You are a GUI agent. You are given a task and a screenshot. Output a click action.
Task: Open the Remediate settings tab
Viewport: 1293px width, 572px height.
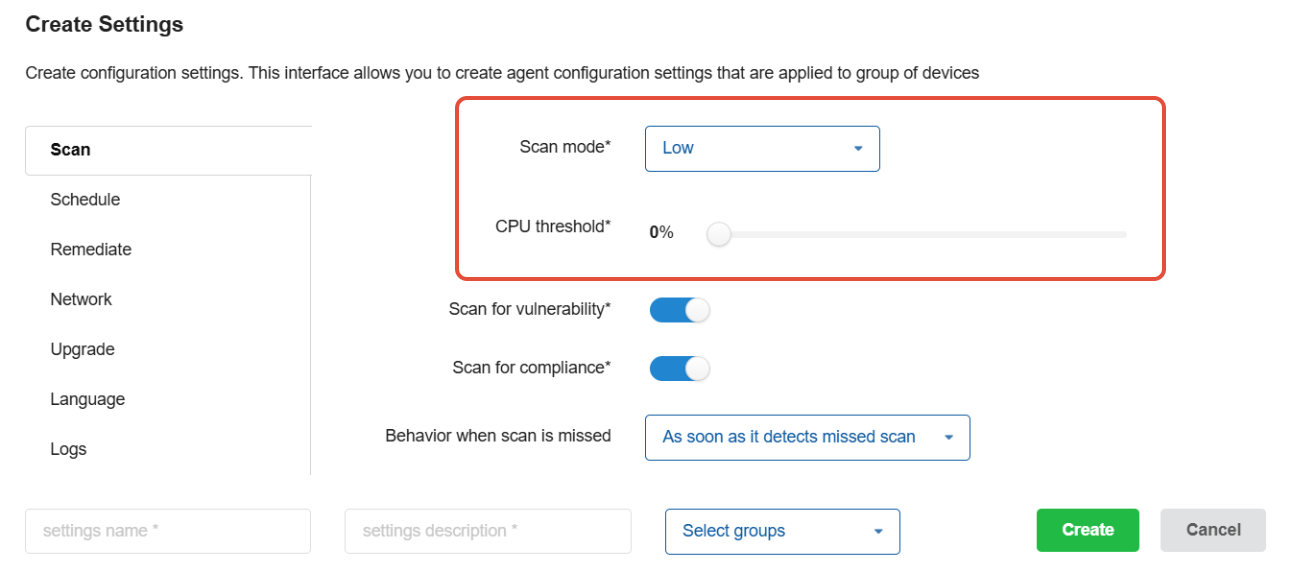coord(91,250)
